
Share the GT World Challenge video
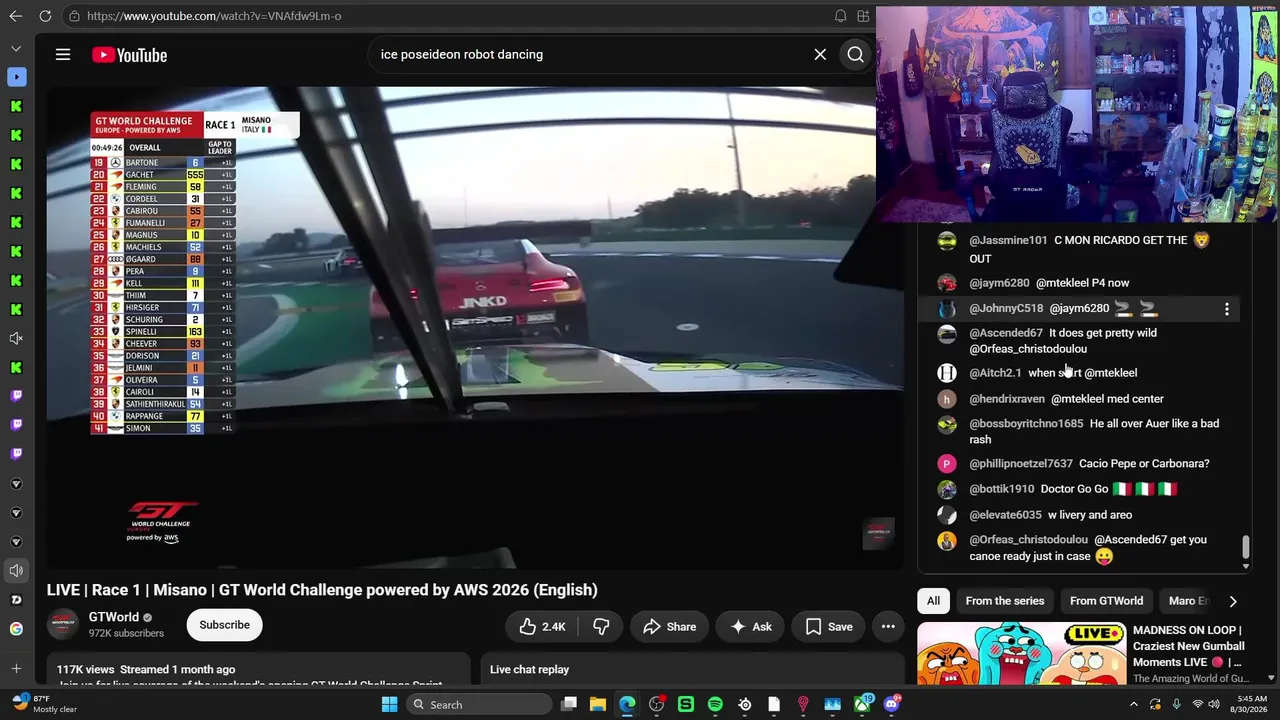pyautogui.click(x=669, y=627)
